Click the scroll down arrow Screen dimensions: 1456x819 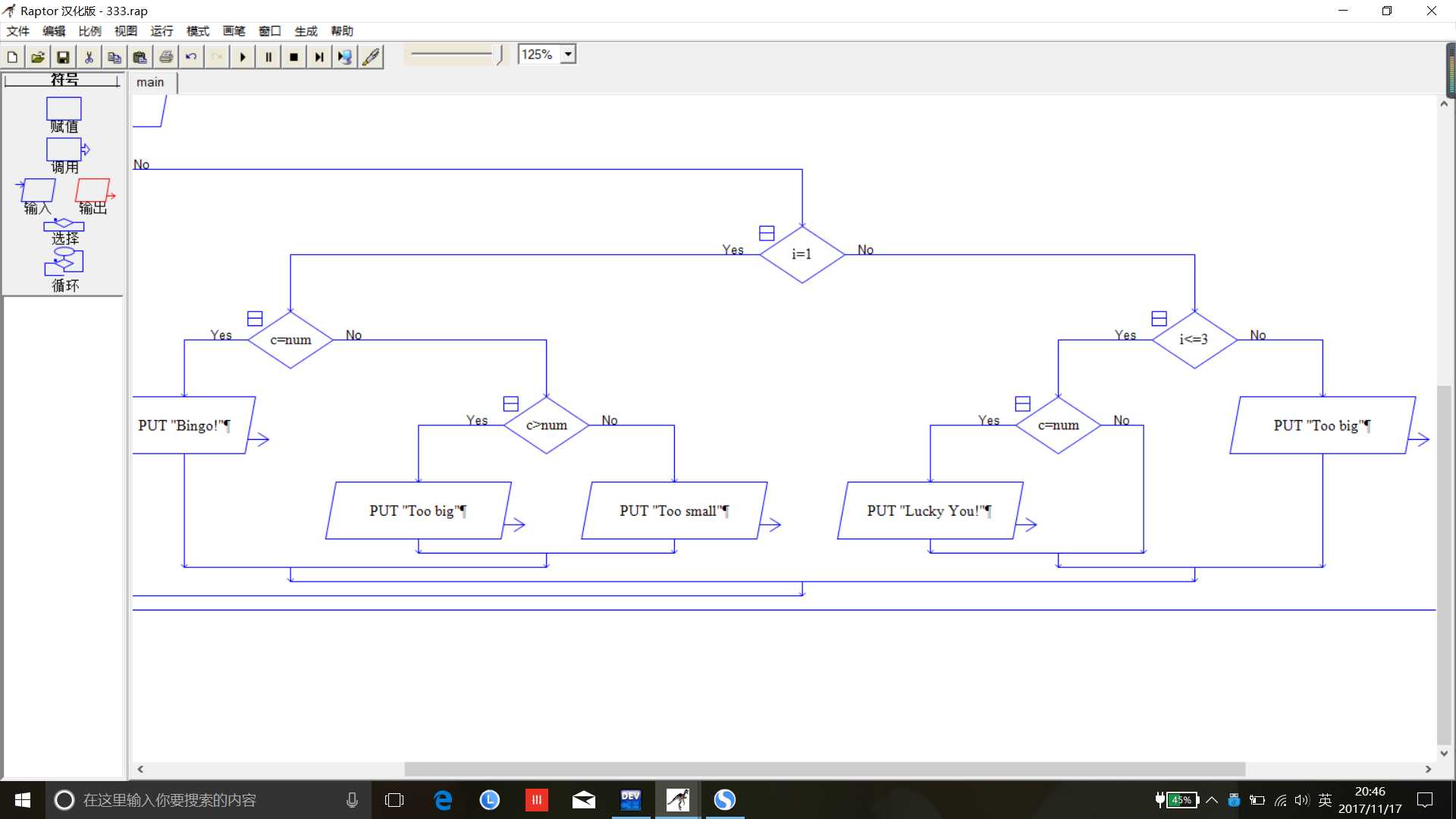click(1444, 754)
